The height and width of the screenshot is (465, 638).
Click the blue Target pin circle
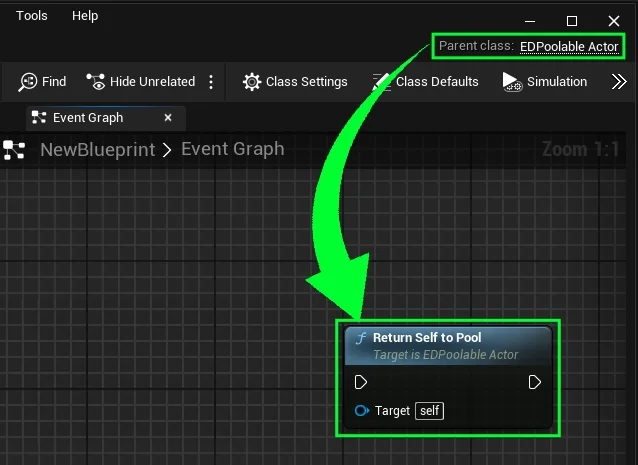click(361, 411)
